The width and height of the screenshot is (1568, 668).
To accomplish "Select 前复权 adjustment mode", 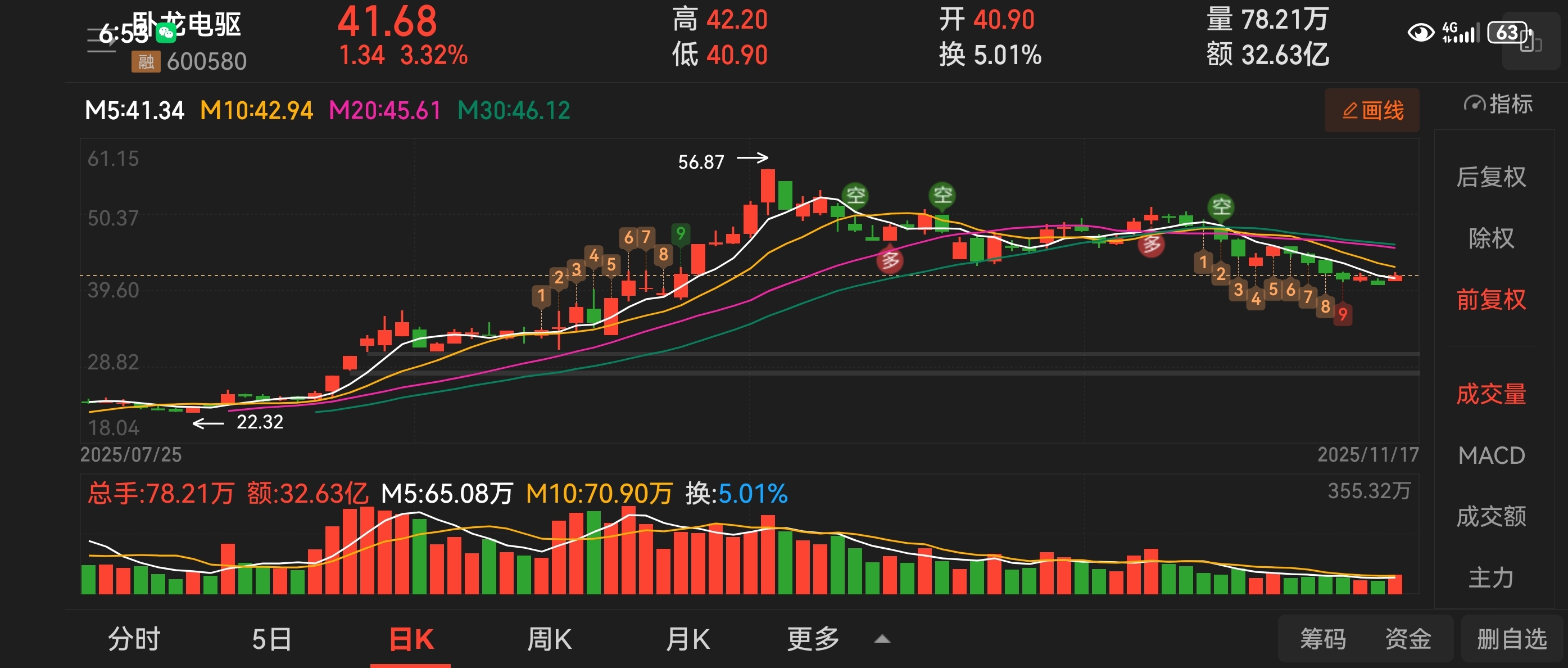I will pos(1490,300).
